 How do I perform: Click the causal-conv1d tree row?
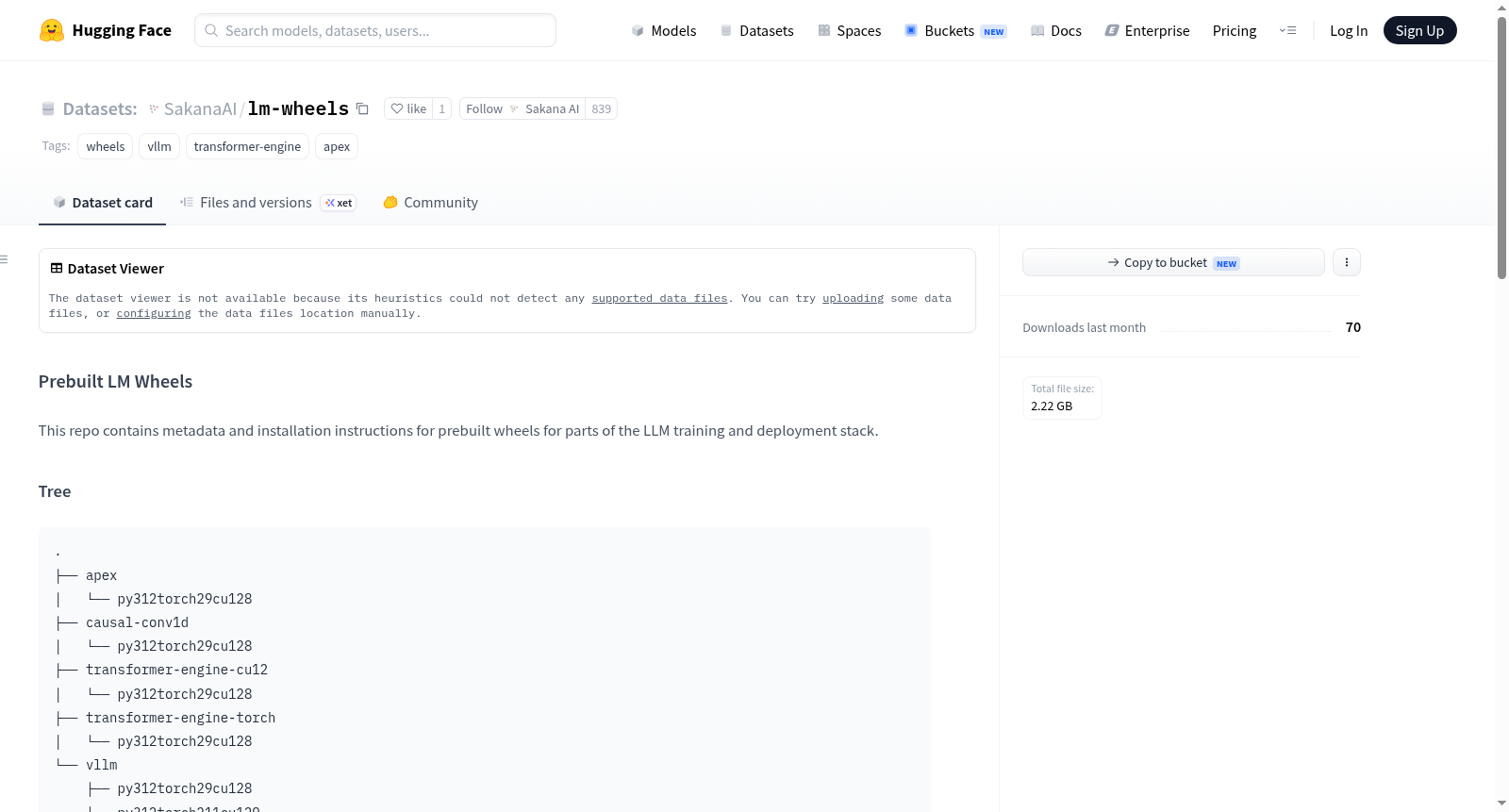[137, 622]
